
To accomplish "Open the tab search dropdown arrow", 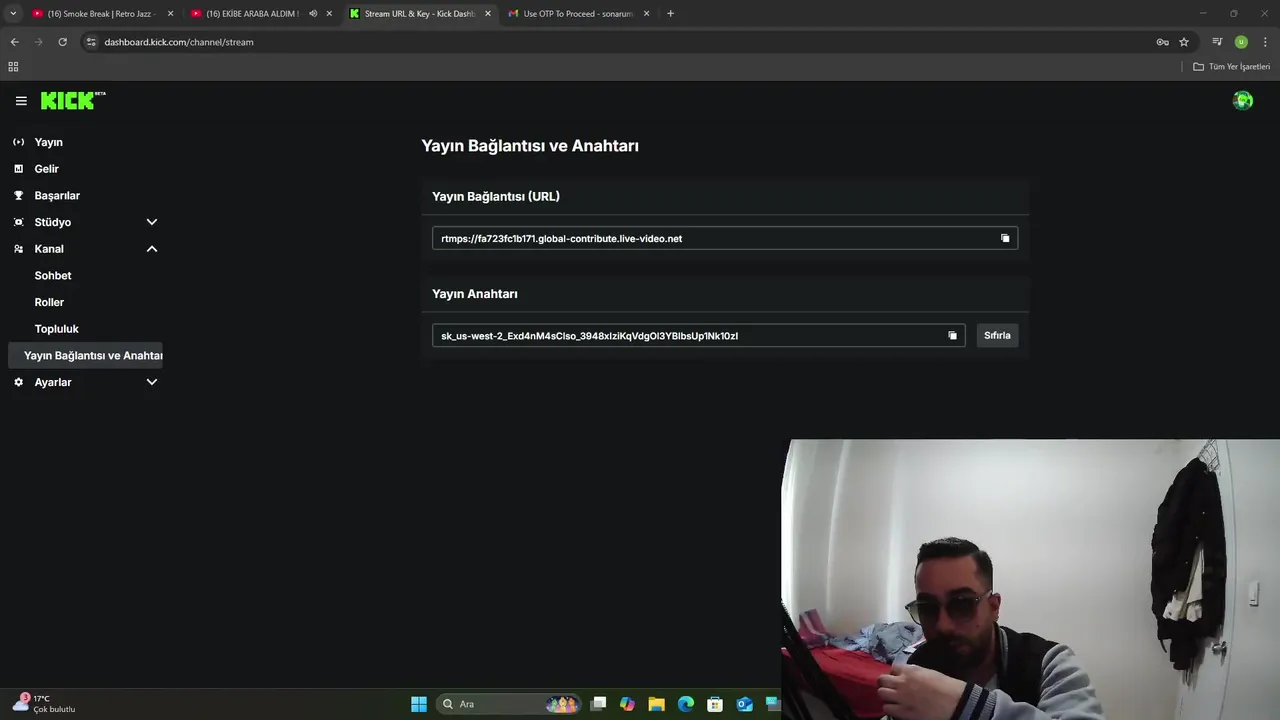I will 13,14.
